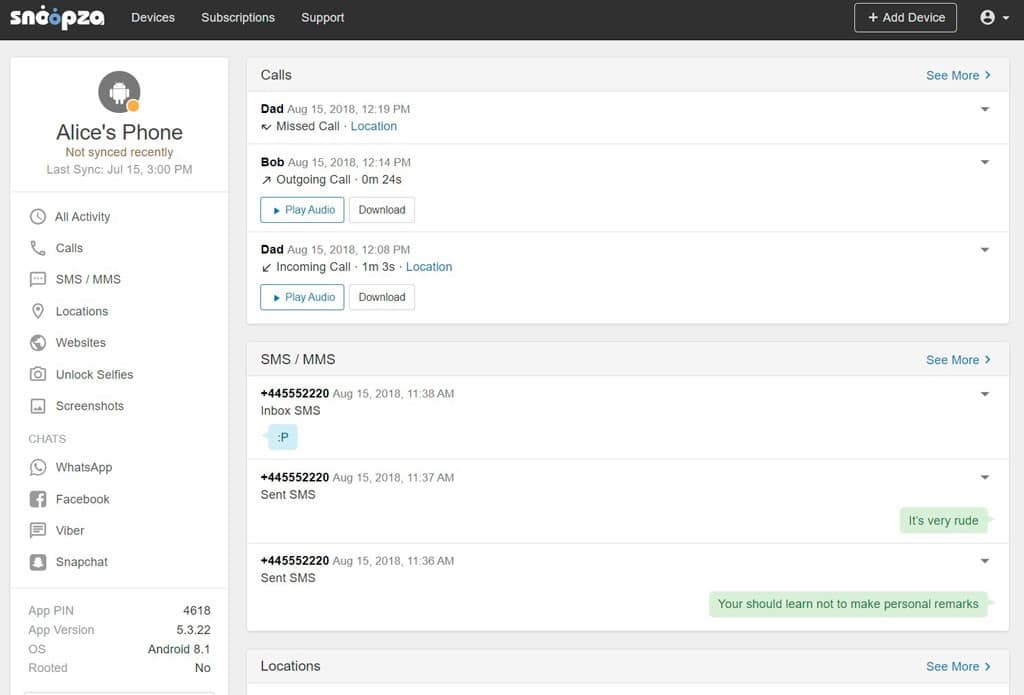Viewport: 1024px width, 695px height.
Task: Open the dropdown for Bob's outgoing call
Action: point(985,162)
